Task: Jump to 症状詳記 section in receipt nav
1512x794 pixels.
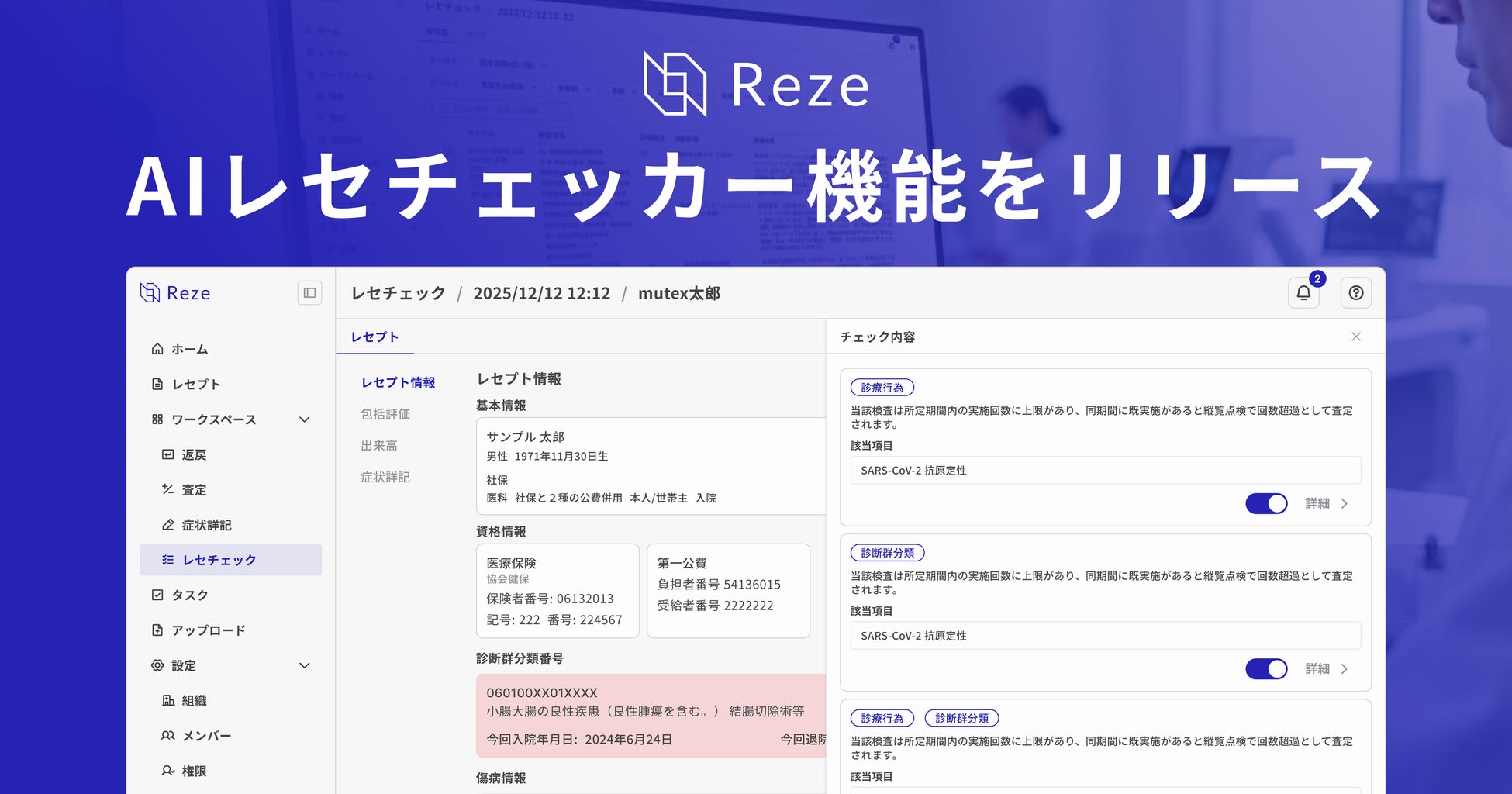Action: [385, 477]
